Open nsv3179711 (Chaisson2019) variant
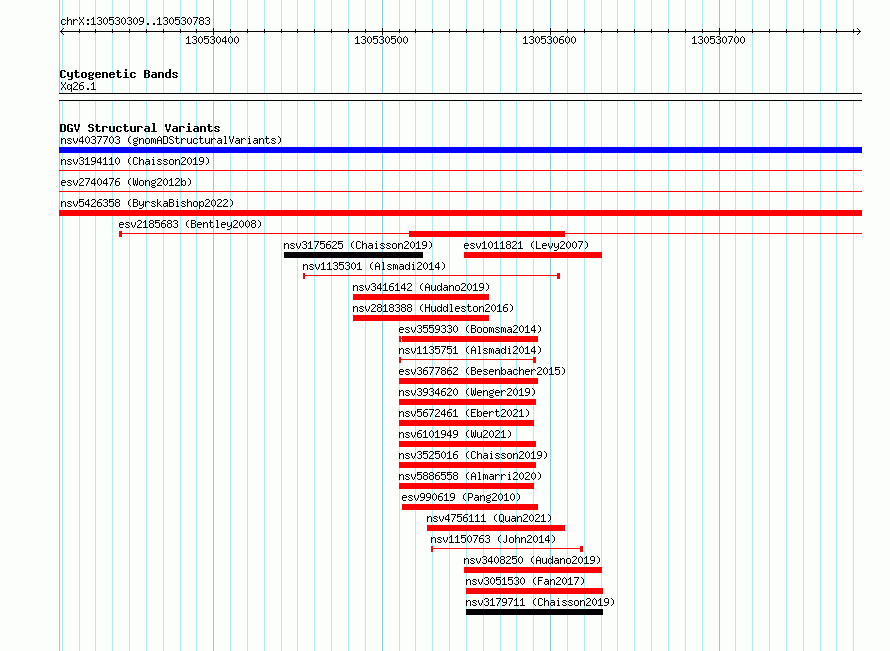This screenshot has height=651, width=890. point(540,602)
